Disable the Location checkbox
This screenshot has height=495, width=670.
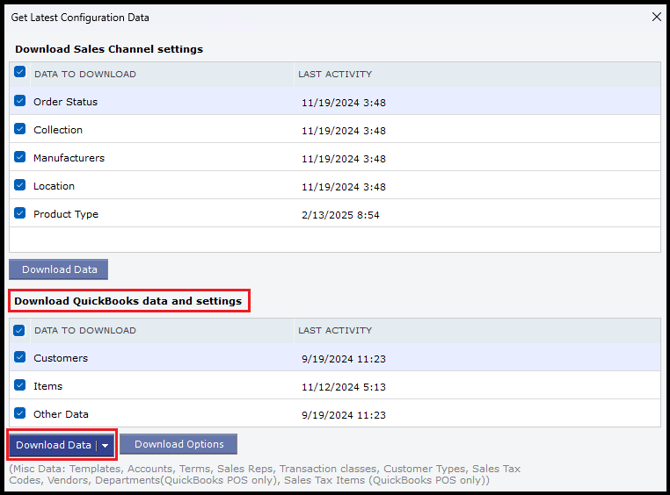pyautogui.click(x=20, y=185)
